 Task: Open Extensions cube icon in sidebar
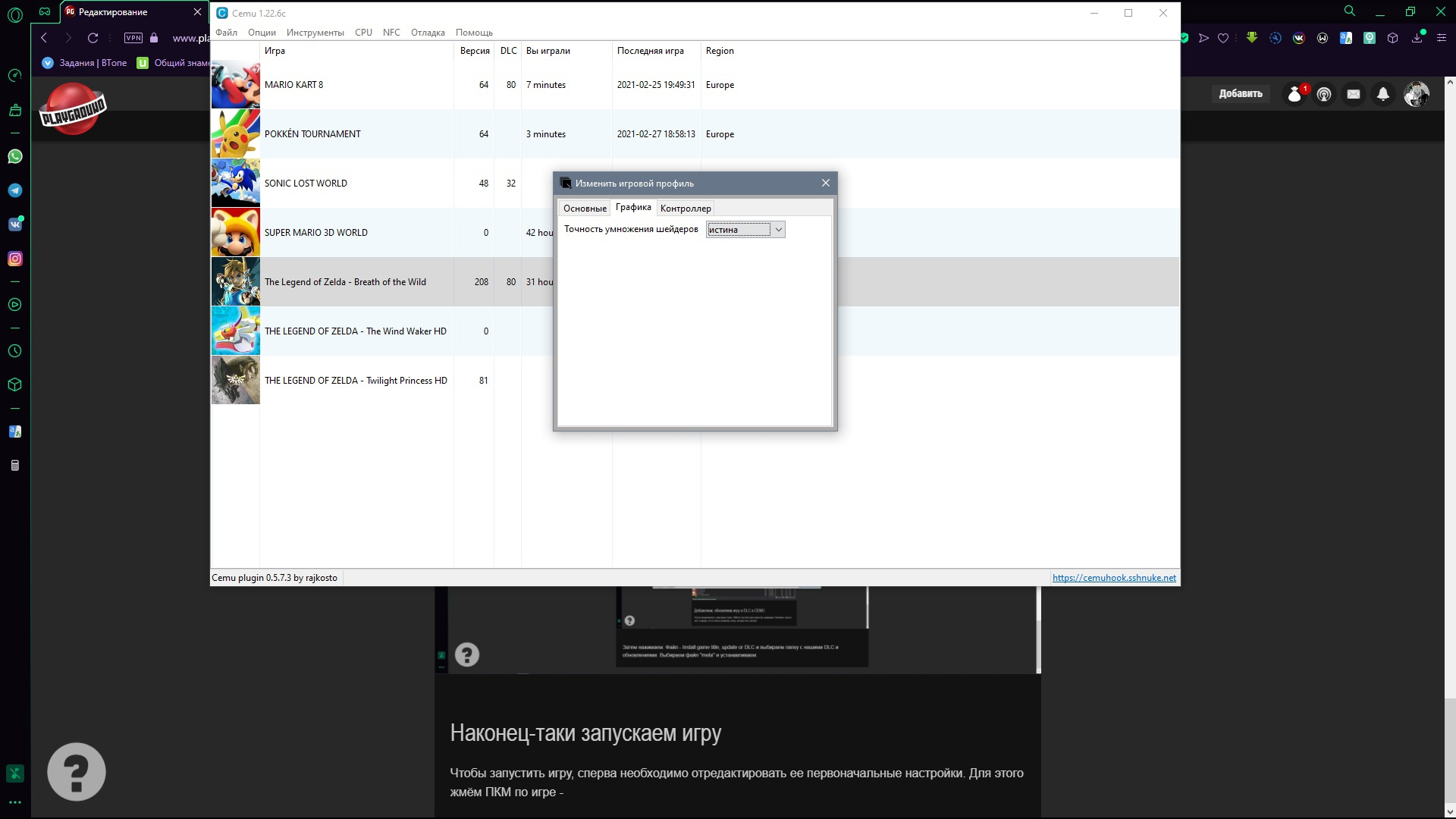(14, 384)
